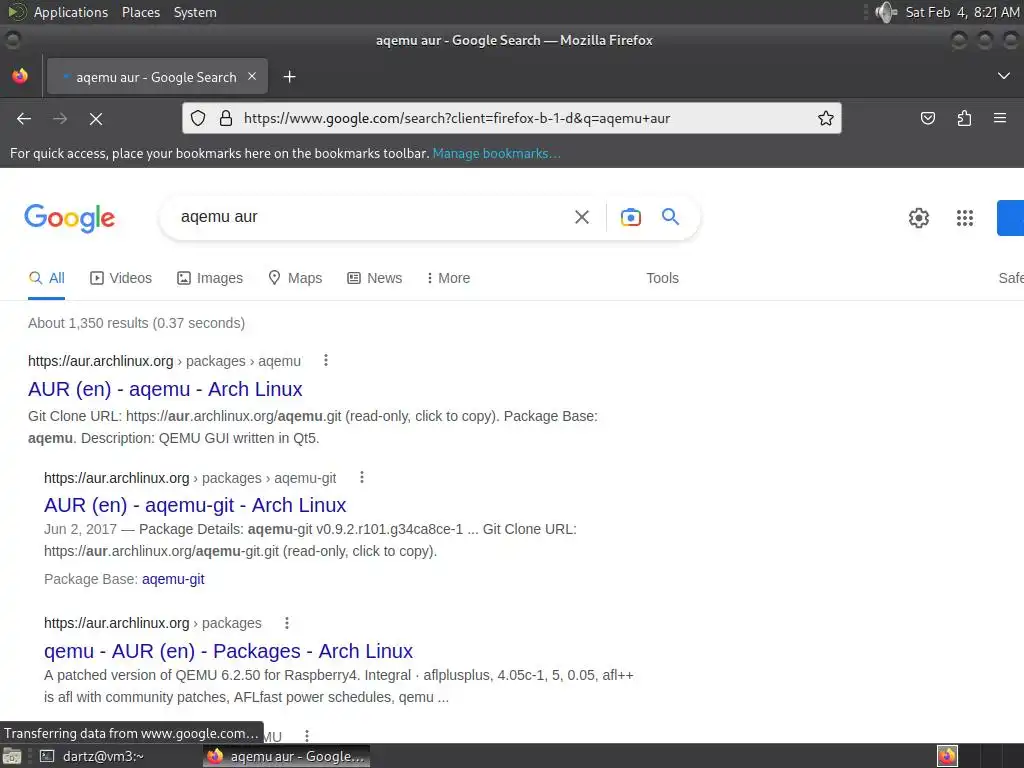Click the Google logo
Screen dimensions: 1024x768
(69, 217)
